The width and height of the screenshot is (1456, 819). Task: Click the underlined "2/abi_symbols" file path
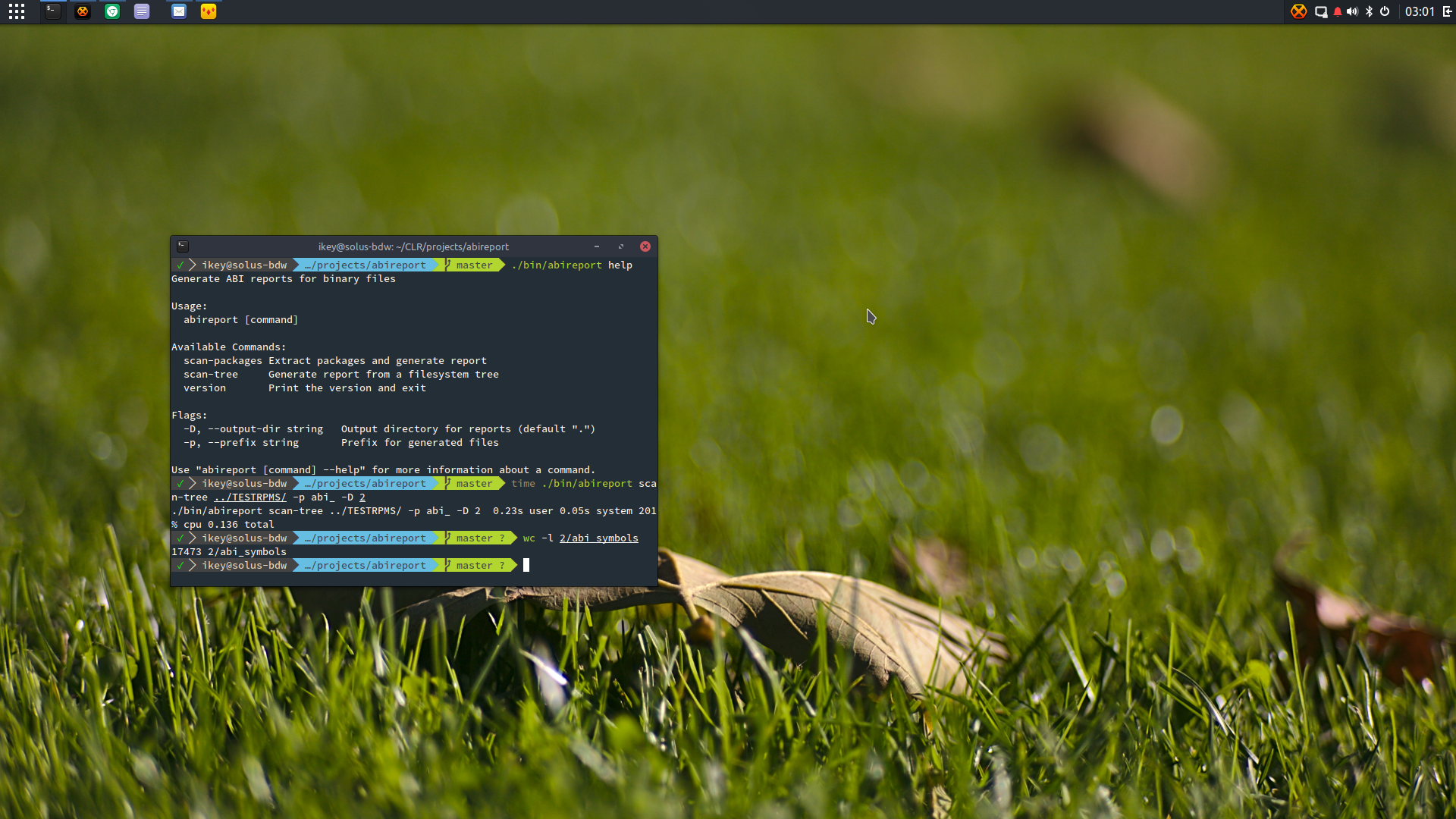tap(599, 538)
